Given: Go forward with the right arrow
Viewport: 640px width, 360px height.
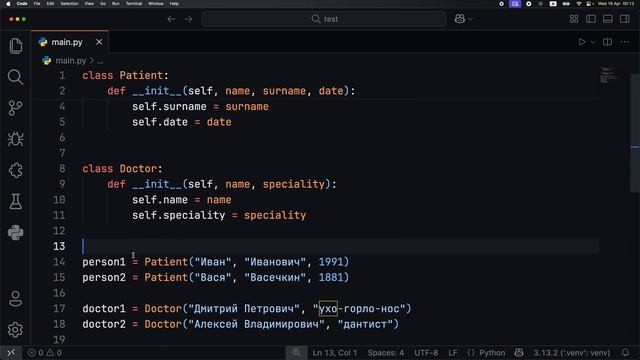Looking at the screenshot, I should pyautogui.click(x=188, y=19).
